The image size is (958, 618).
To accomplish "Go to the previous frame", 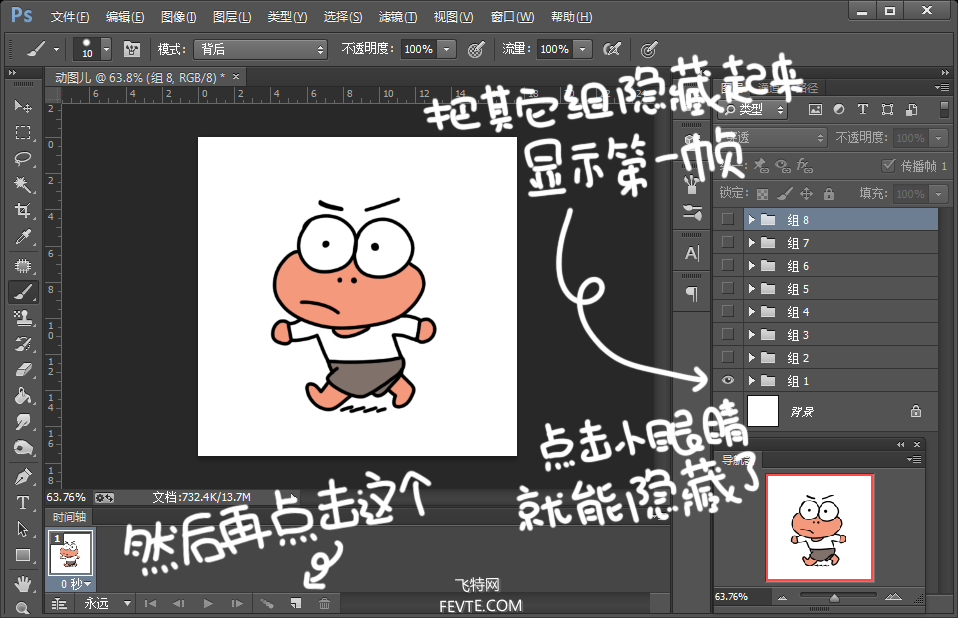I will point(179,603).
